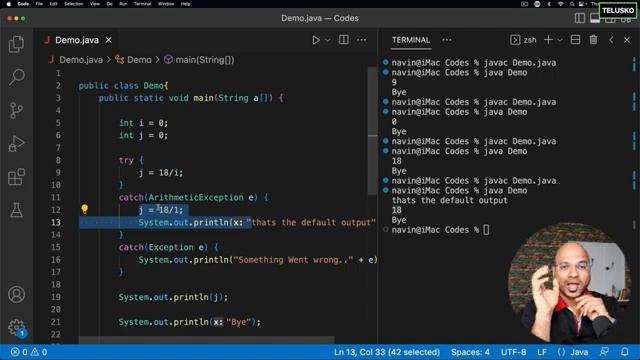Open the Help menu

point(186,4)
